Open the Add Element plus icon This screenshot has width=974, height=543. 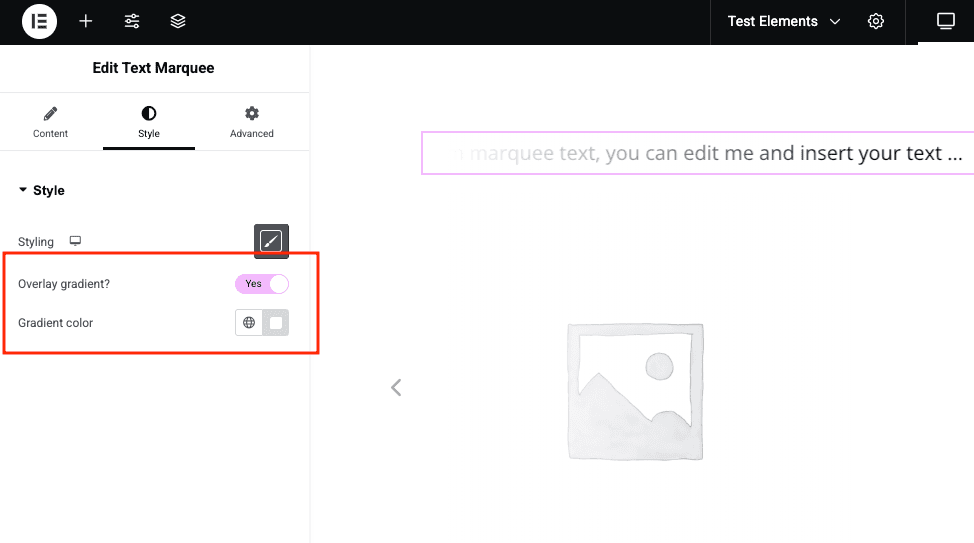pos(86,21)
